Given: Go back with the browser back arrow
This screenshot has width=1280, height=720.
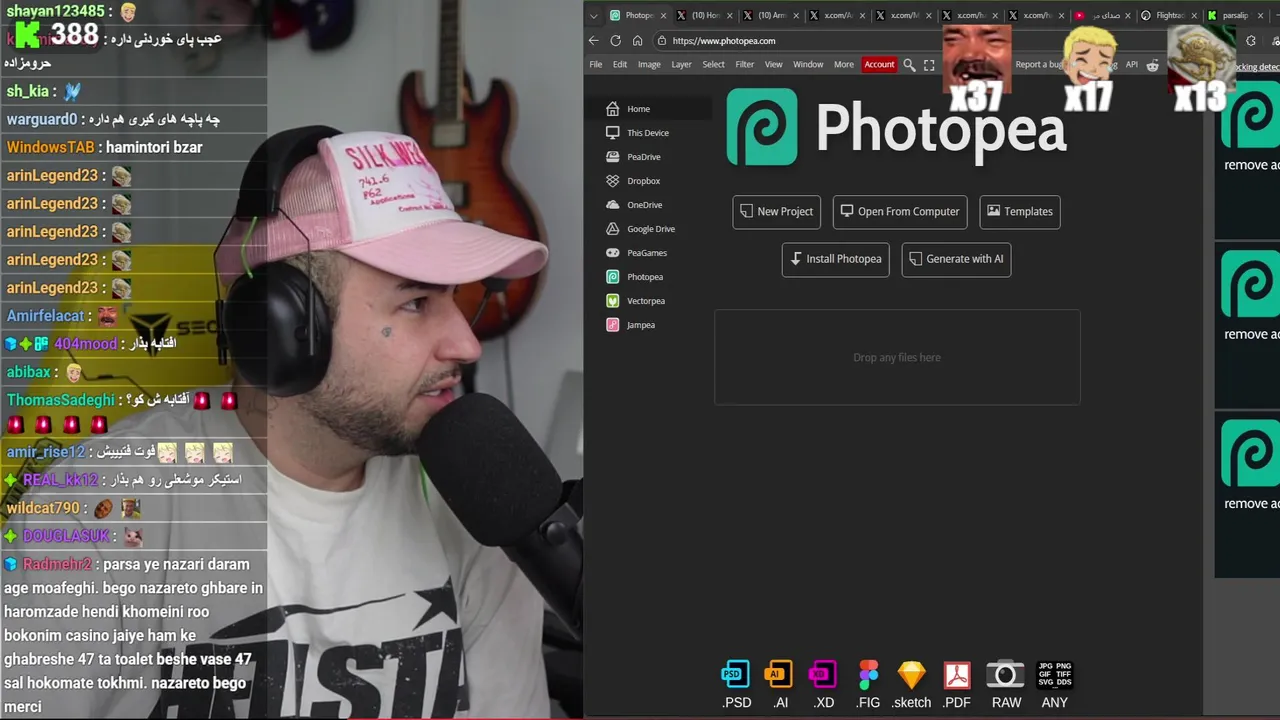Looking at the screenshot, I should pos(594,41).
